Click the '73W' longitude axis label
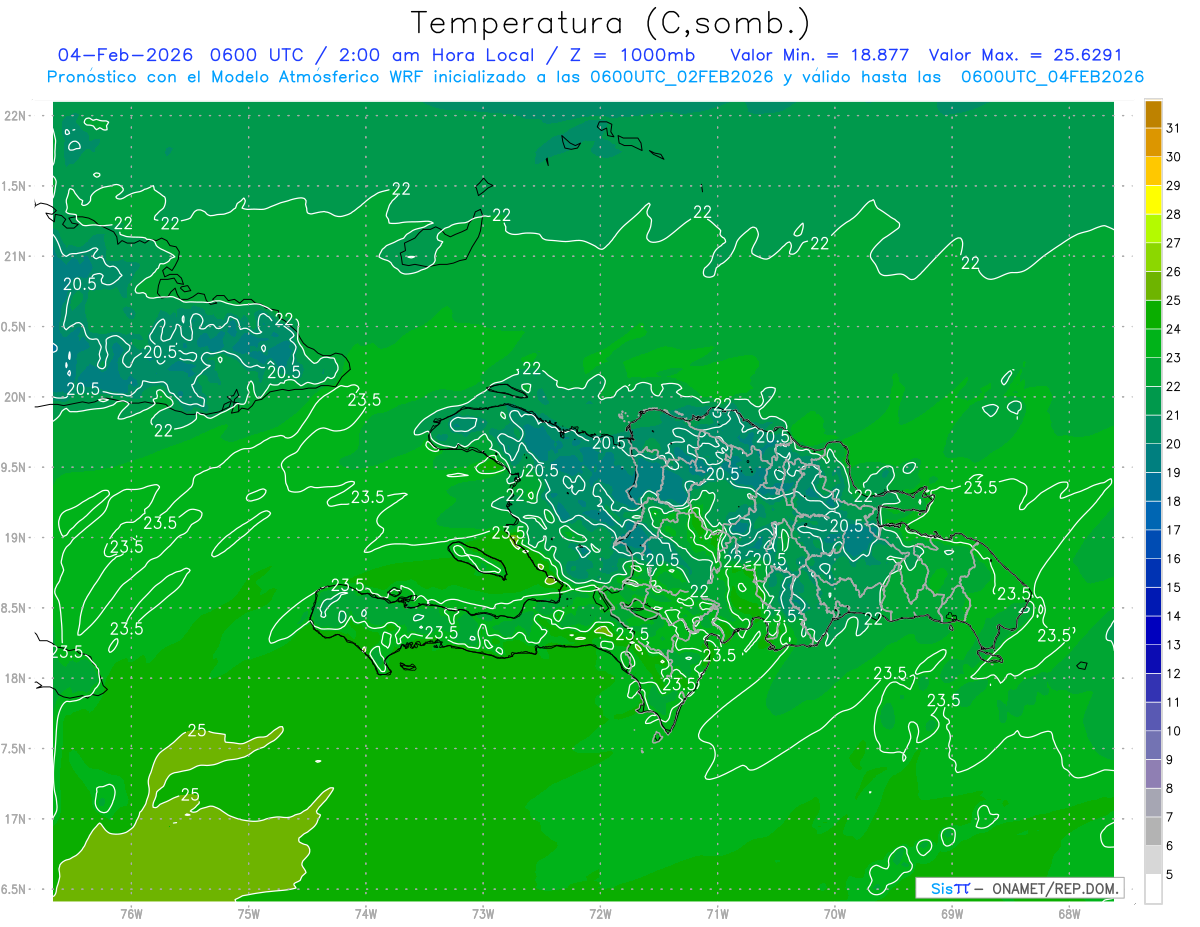The image size is (1200, 927). tap(483, 914)
